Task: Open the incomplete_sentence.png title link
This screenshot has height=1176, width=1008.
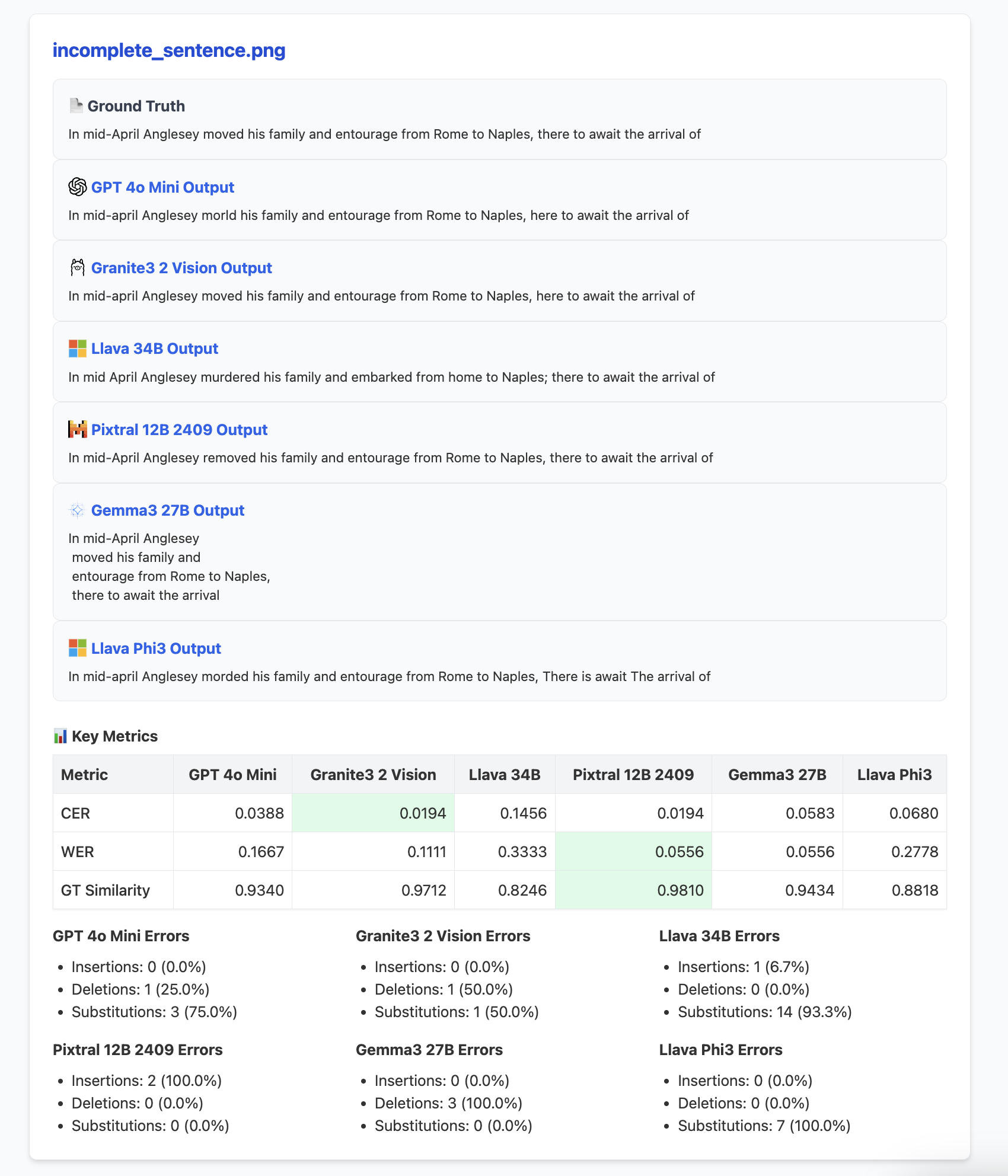Action: (169, 50)
